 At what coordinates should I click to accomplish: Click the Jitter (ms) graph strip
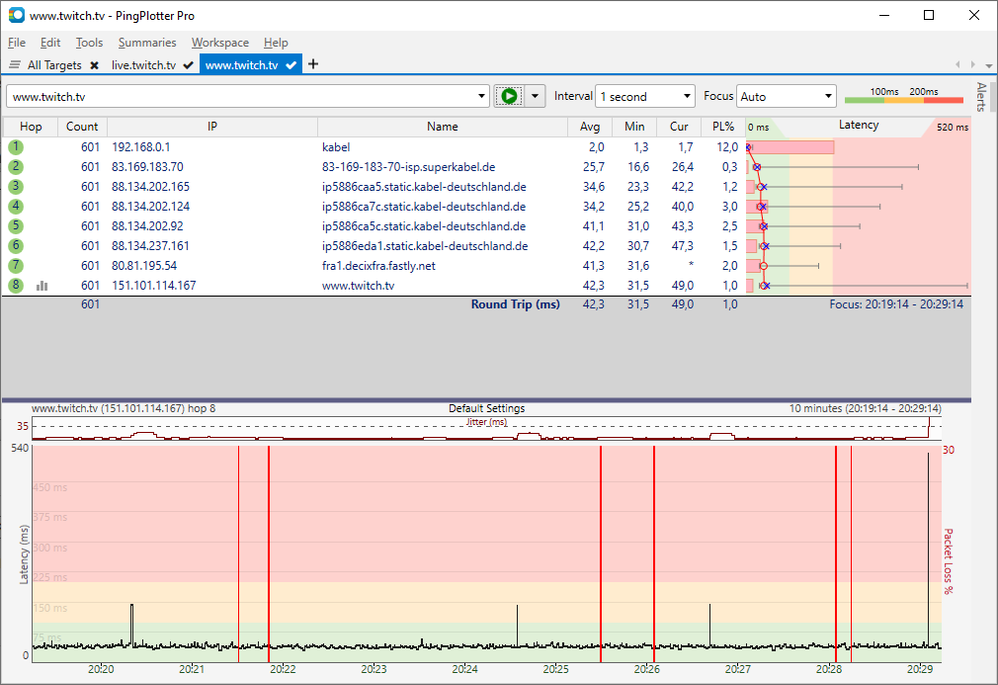[486, 428]
